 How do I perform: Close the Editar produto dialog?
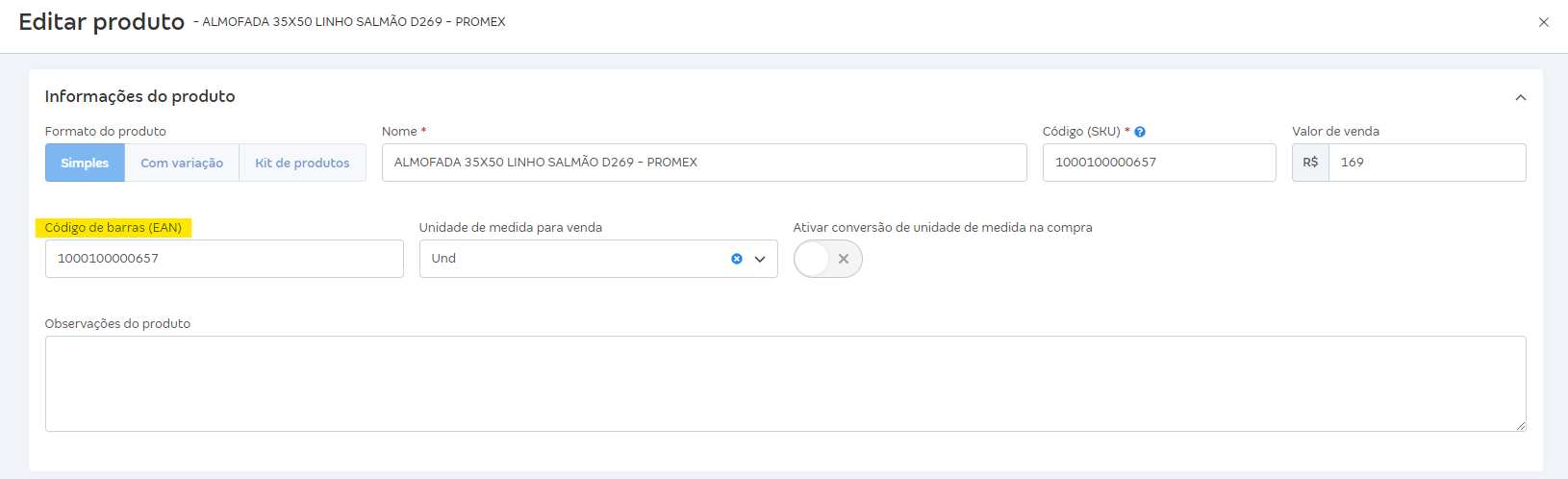click(x=1544, y=22)
